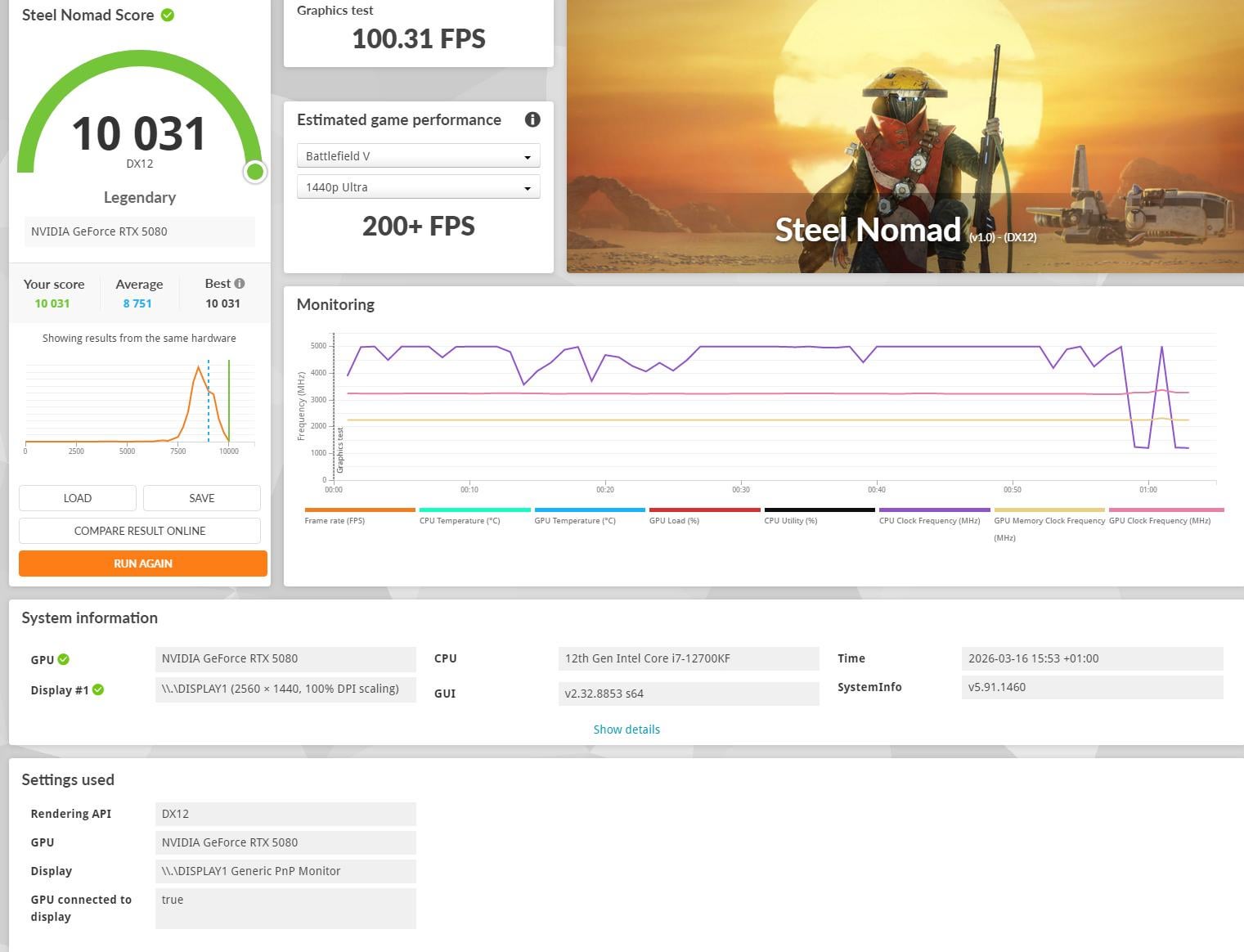Toggle the GPU Temperature legend series

(x=590, y=515)
